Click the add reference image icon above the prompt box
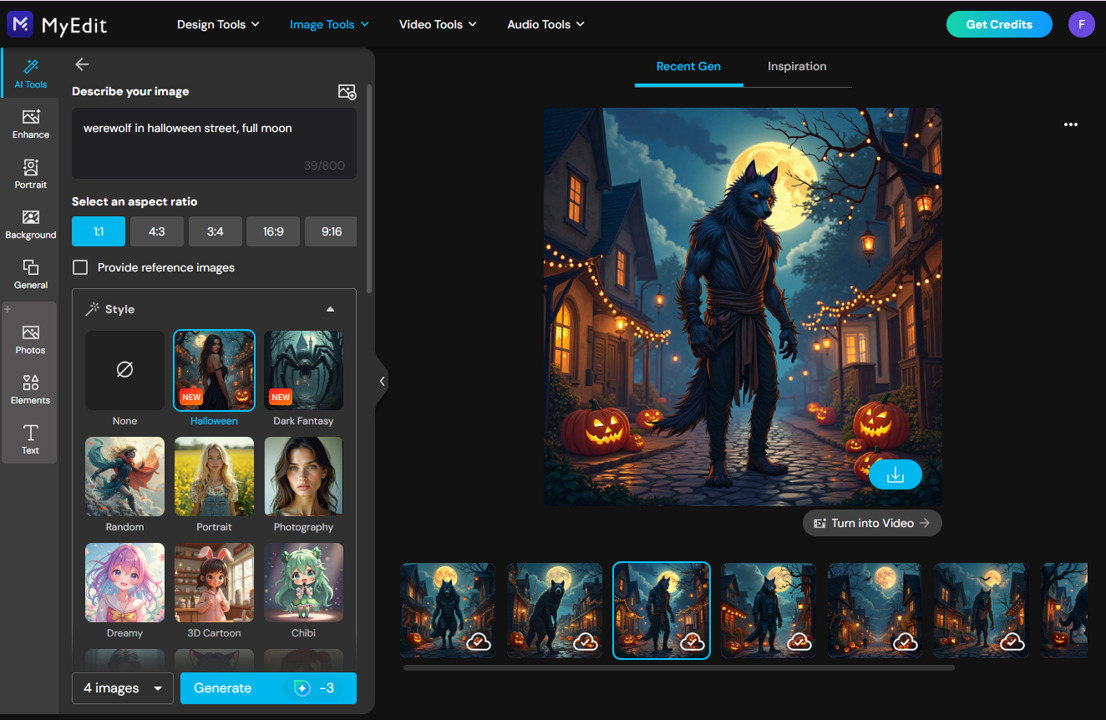Viewport: 1106px width, 720px height. click(347, 91)
